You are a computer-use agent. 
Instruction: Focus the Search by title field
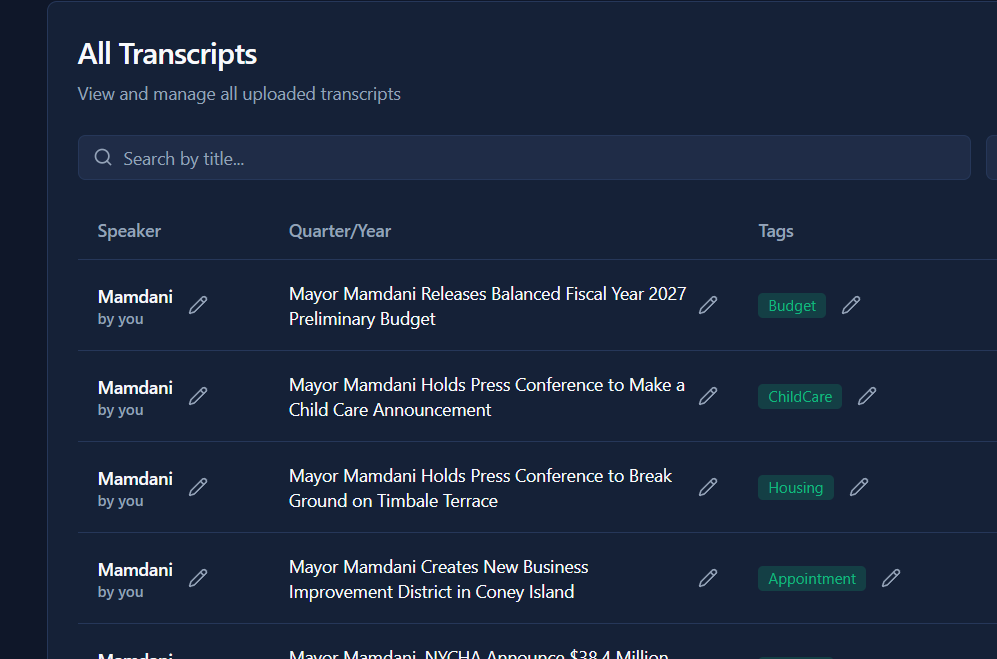[x=524, y=157]
